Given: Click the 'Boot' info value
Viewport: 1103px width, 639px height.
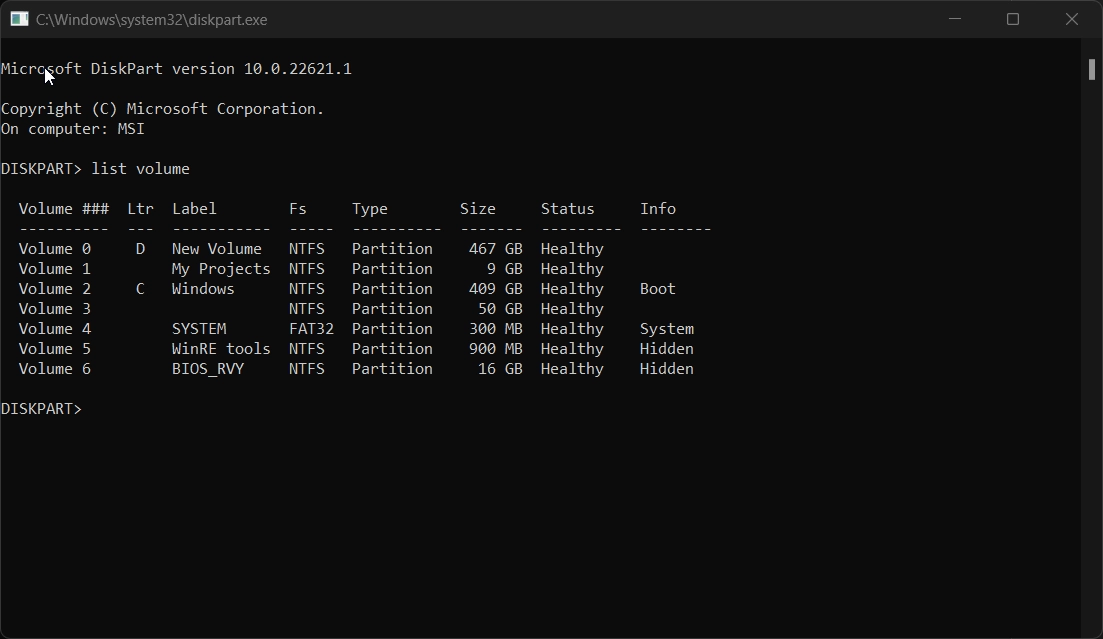Looking at the screenshot, I should click(x=658, y=289).
